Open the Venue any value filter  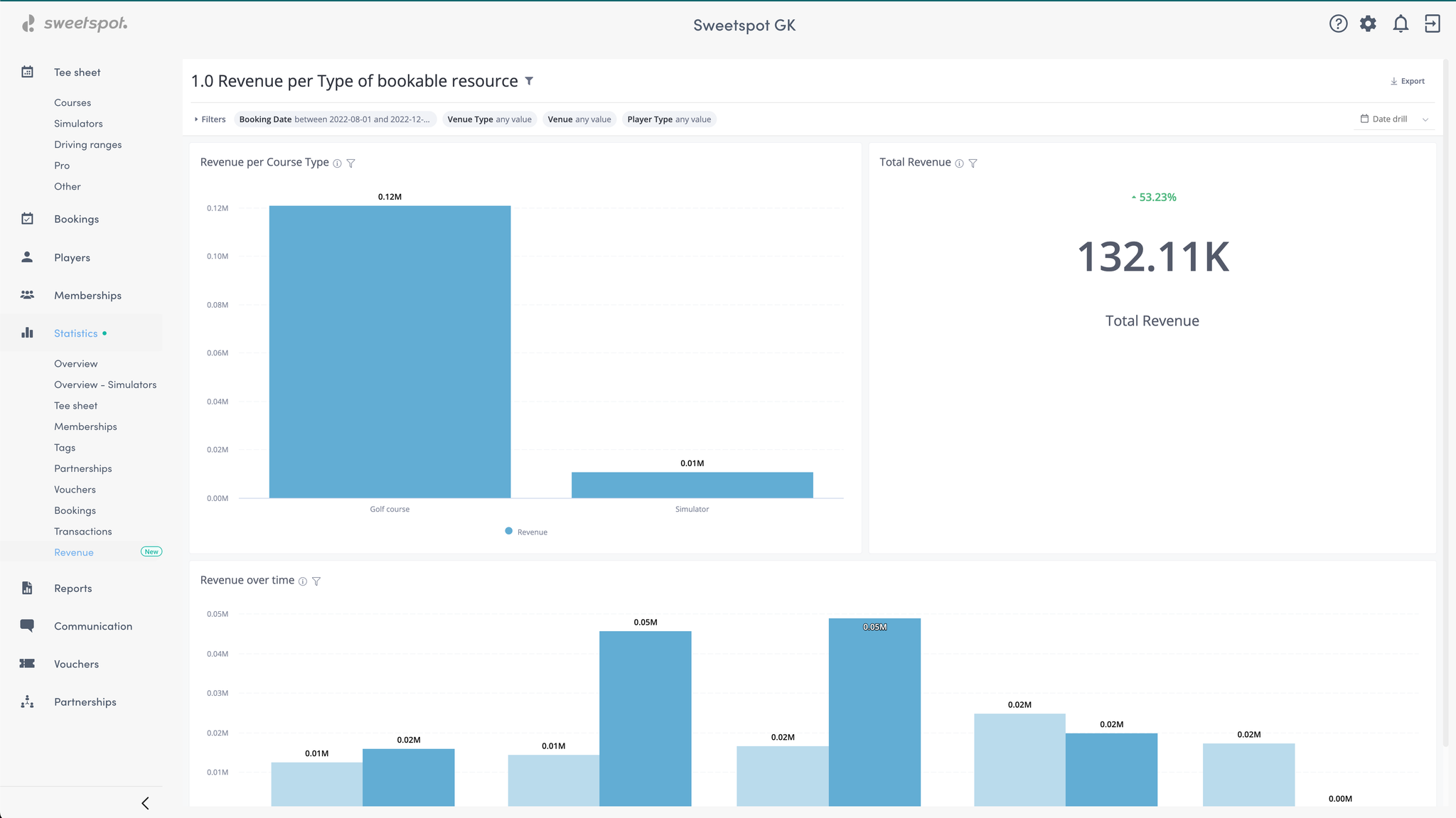tap(579, 119)
